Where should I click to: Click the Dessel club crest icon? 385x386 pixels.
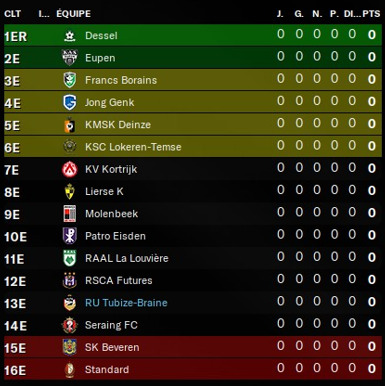[x=70, y=36]
